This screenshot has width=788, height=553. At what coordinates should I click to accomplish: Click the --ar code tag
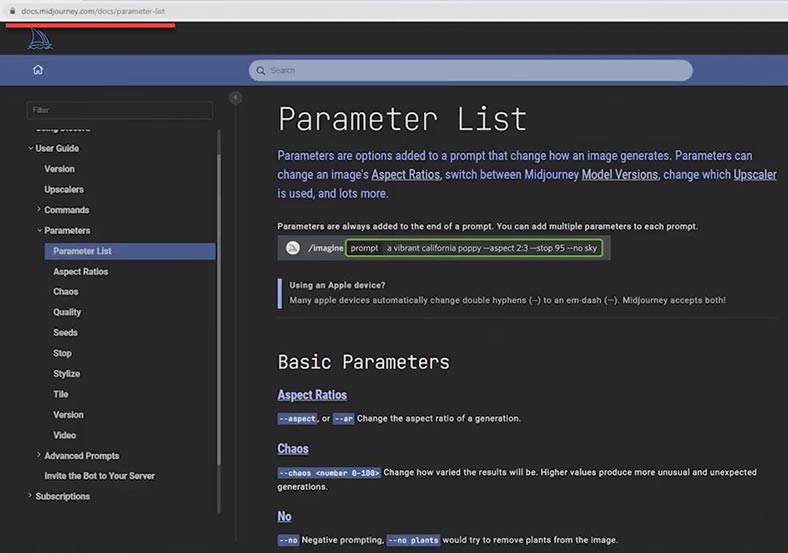tap(344, 419)
